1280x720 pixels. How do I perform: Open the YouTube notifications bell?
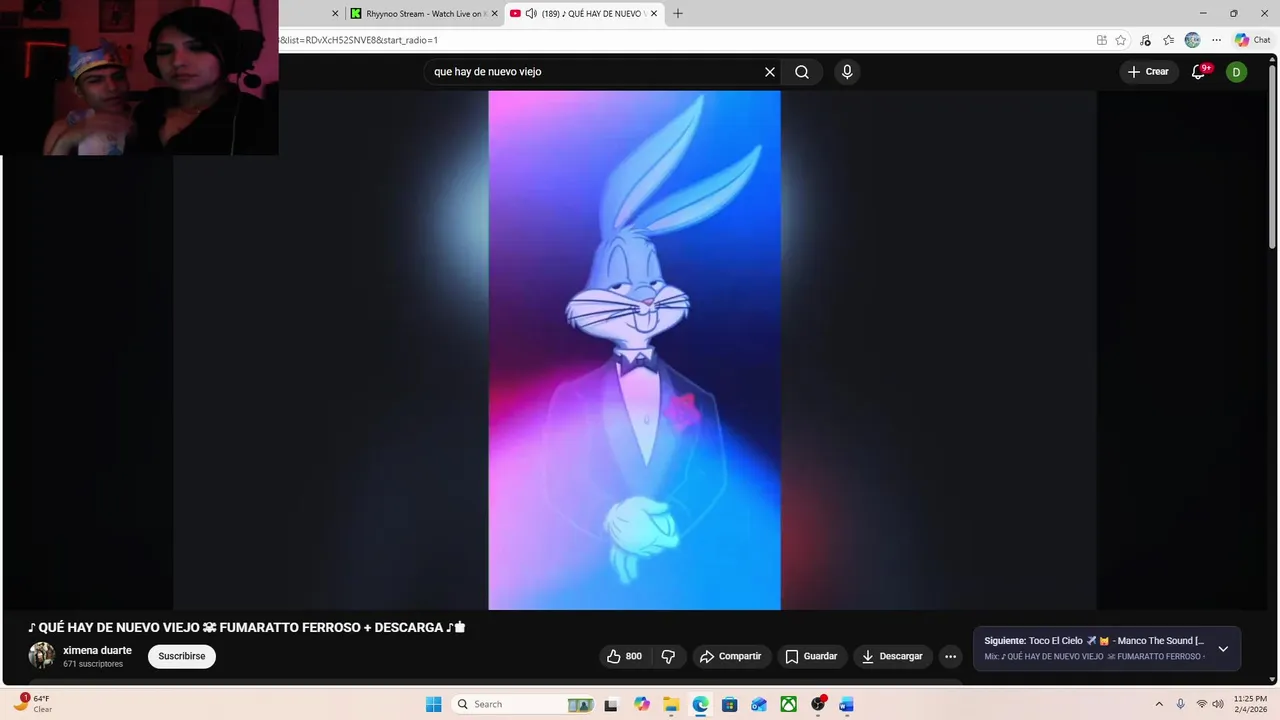coord(1199,72)
